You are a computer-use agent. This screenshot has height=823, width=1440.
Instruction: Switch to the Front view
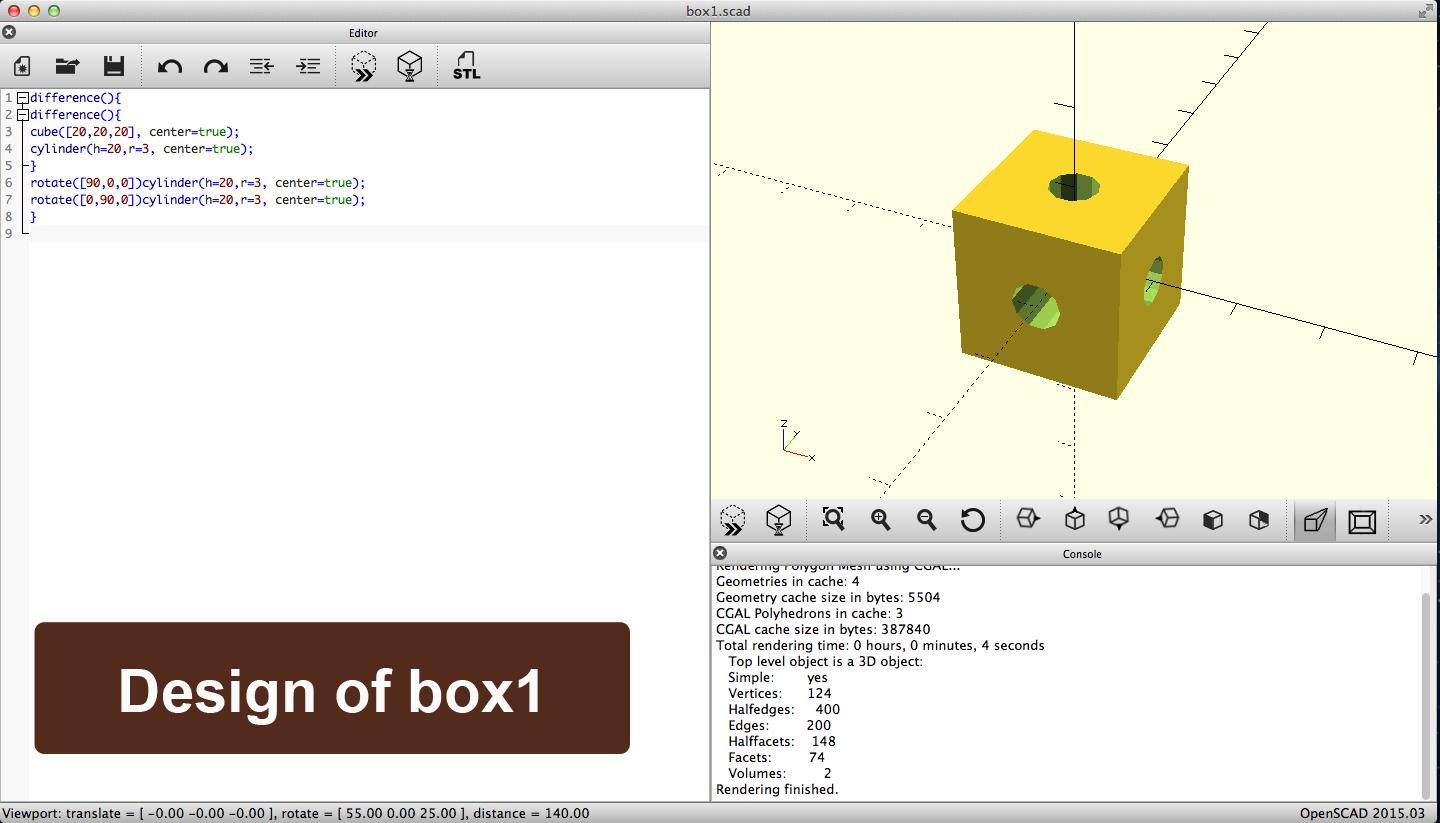1213,520
